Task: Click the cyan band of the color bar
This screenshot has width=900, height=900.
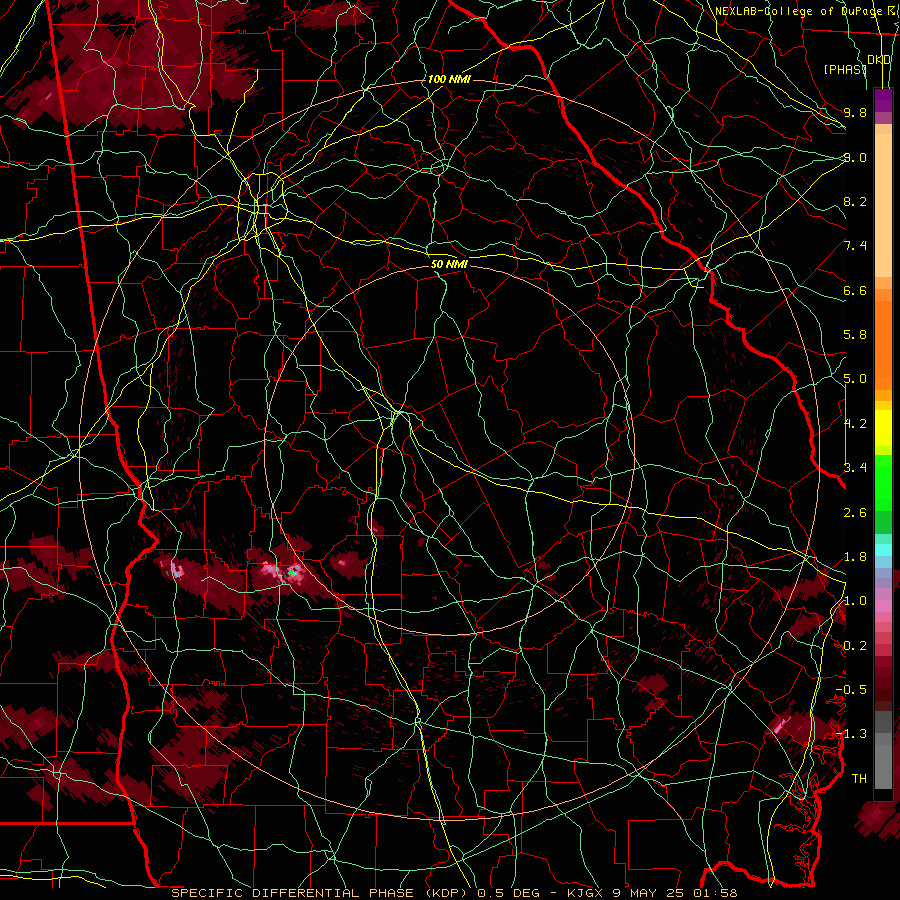Action: [x=883, y=550]
